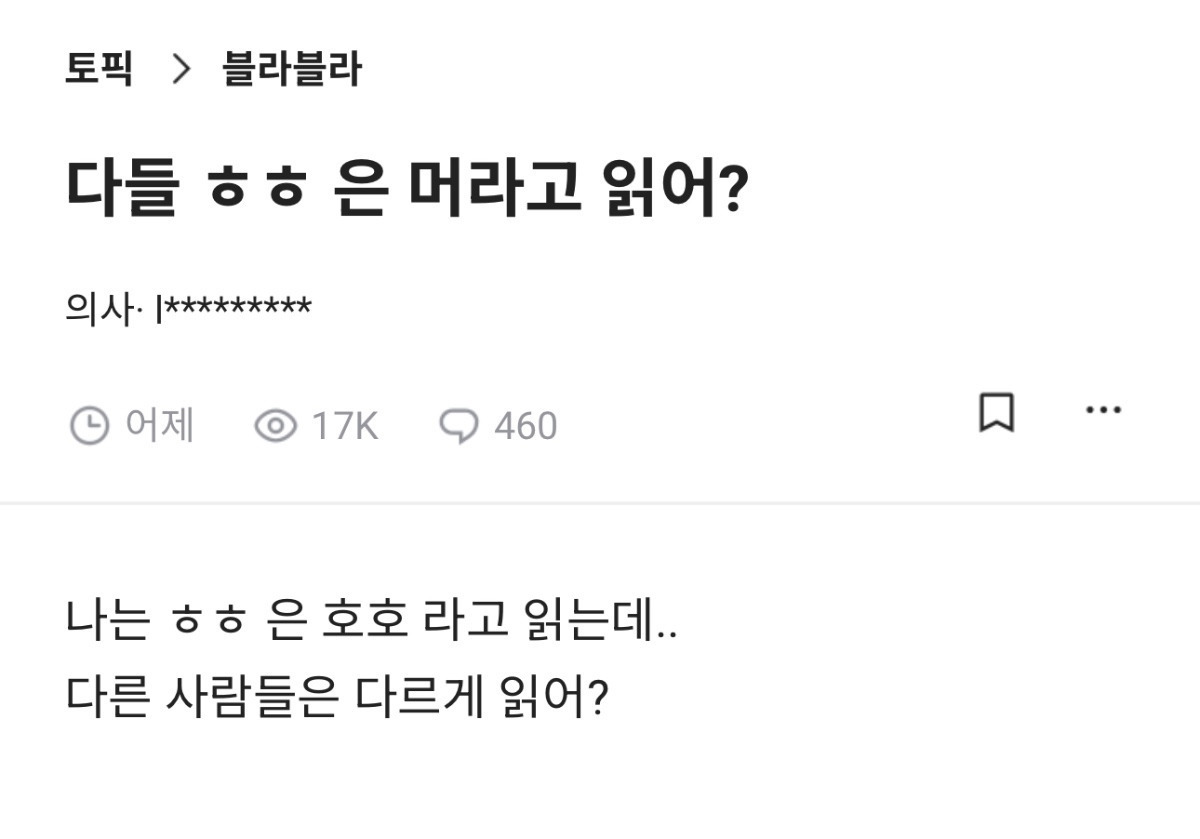Click the masked username l*********
Image resolution: width=1200 pixels, height=839 pixels.
coord(235,303)
